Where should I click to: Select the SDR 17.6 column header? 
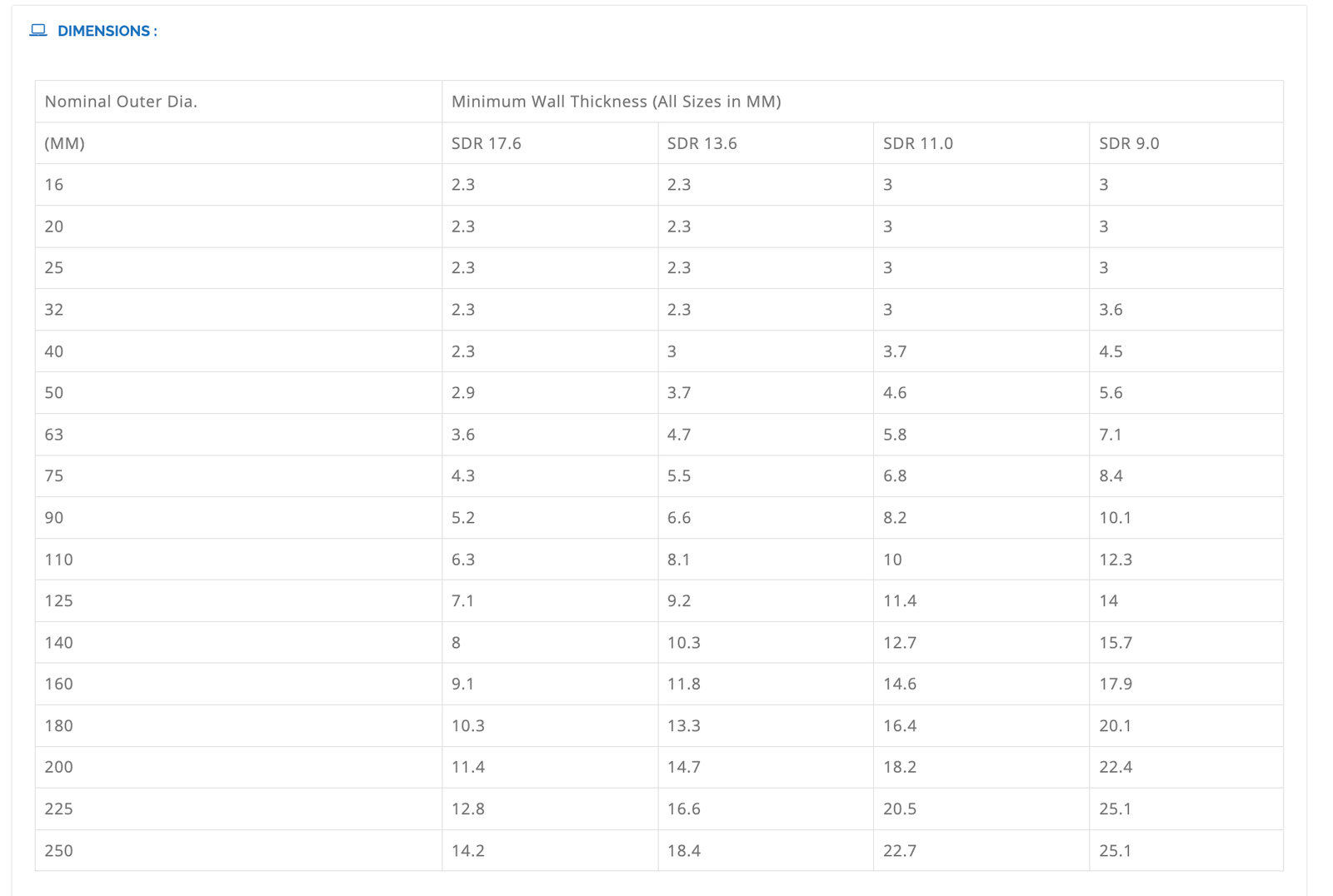coord(486,143)
